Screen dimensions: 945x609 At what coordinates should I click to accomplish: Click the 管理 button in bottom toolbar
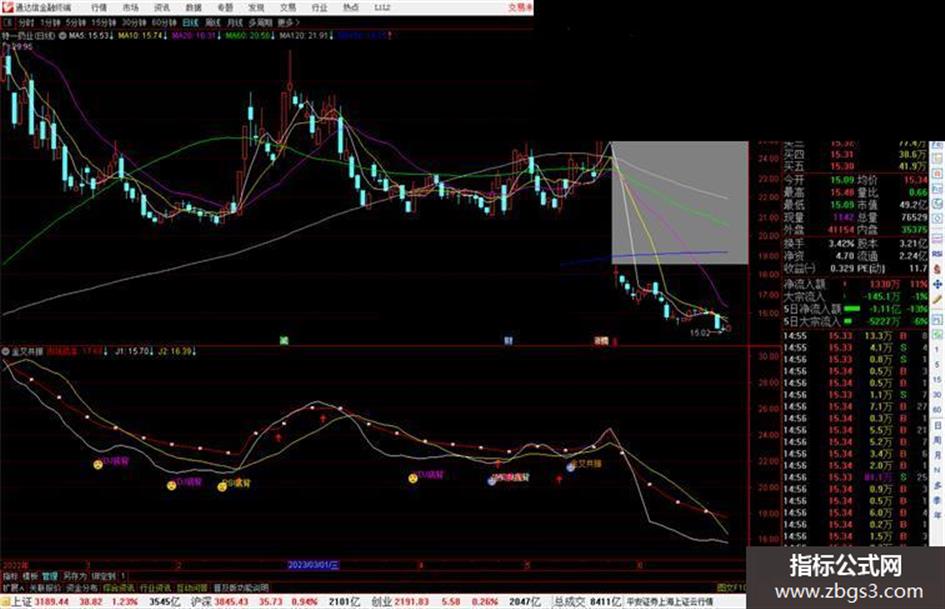click(x=50, y=576)
